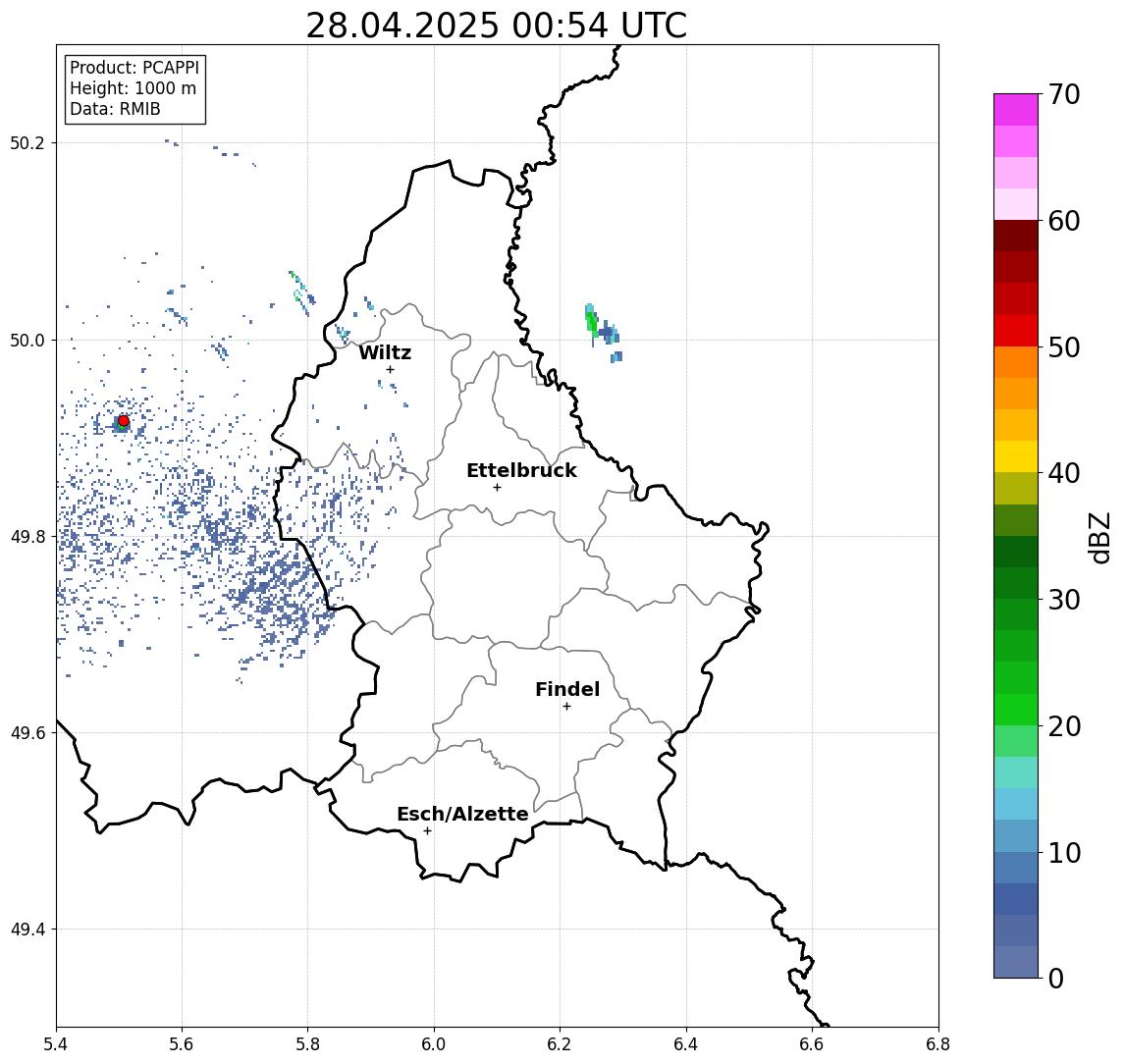
Task: Click the colorbar tick label 70
Action: tap(1064, 94)
